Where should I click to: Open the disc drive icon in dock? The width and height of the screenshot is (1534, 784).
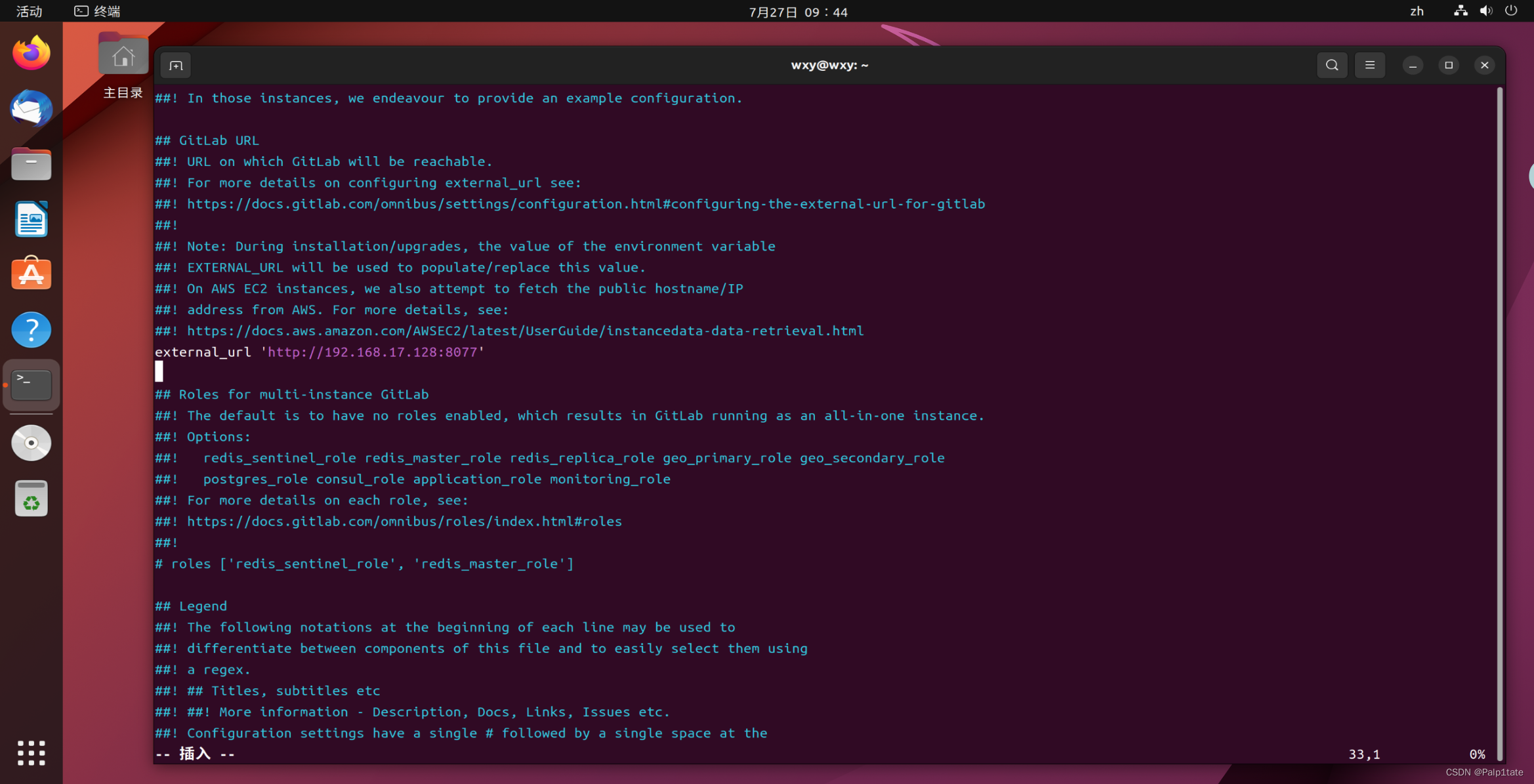click(31, 443)
